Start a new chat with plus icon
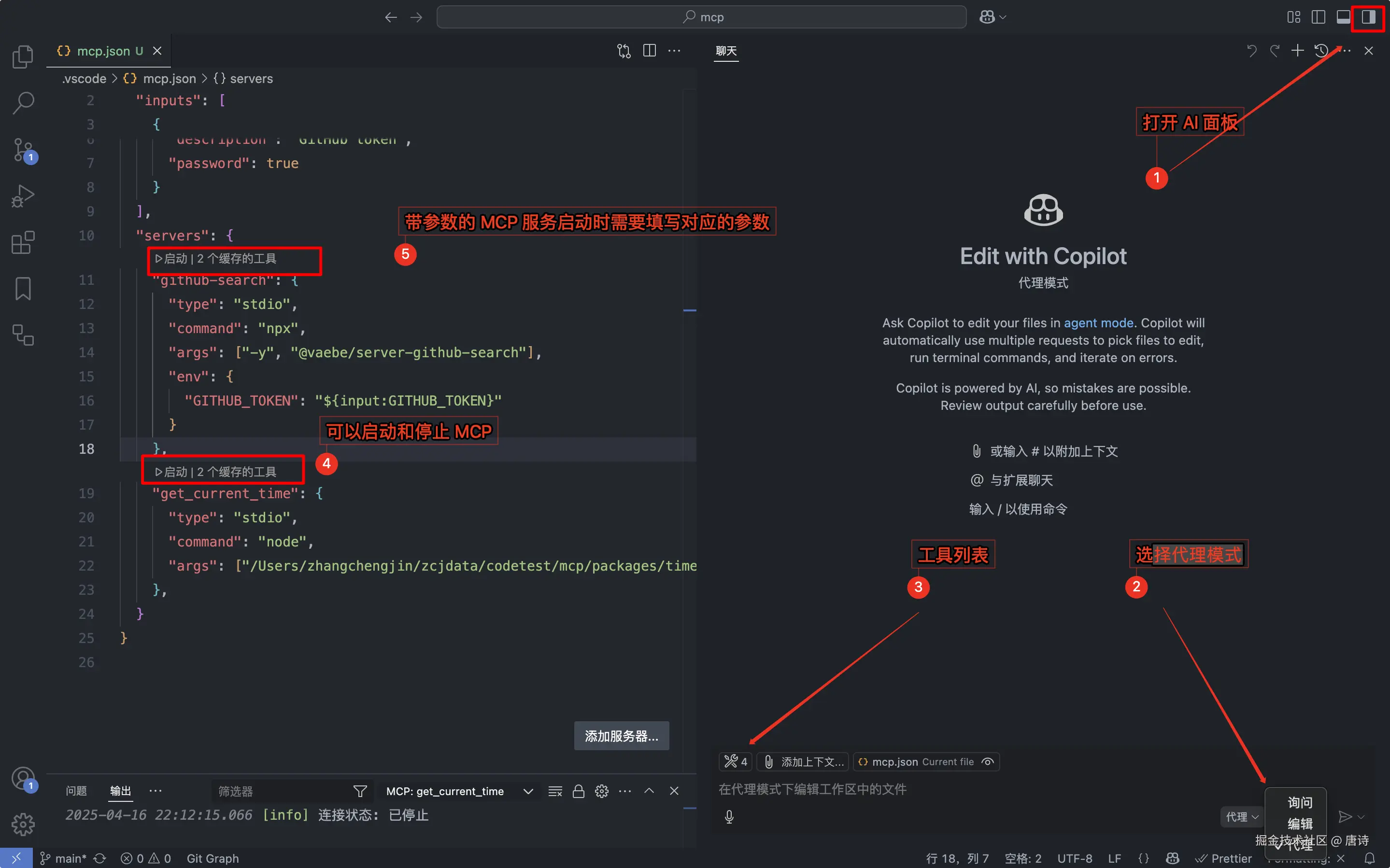This screenshot has height=868, width=1390. tap(1297, 51)
